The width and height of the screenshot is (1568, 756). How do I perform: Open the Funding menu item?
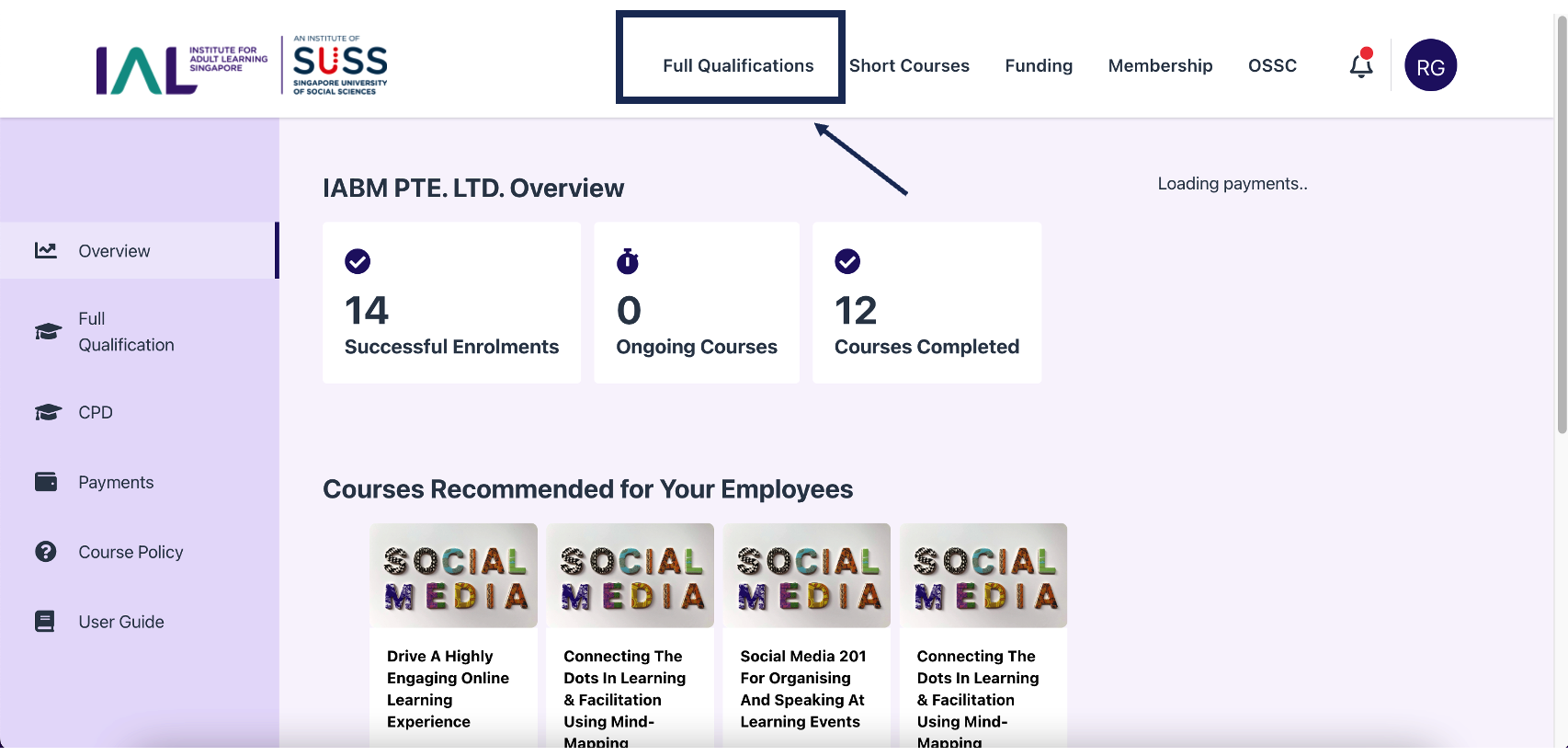click(1039, 65)
